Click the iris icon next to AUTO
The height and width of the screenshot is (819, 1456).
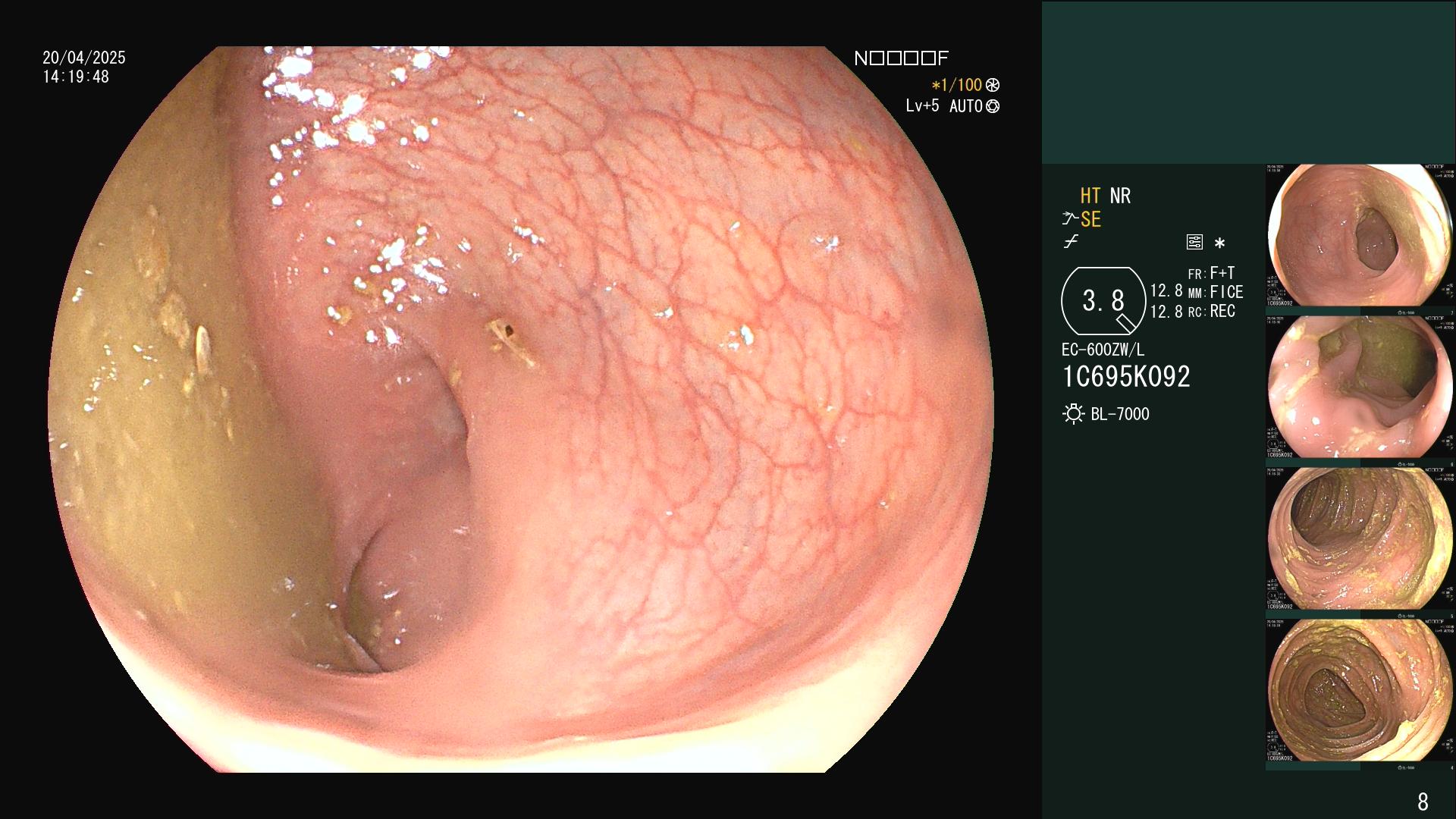(x=993, y=106)
